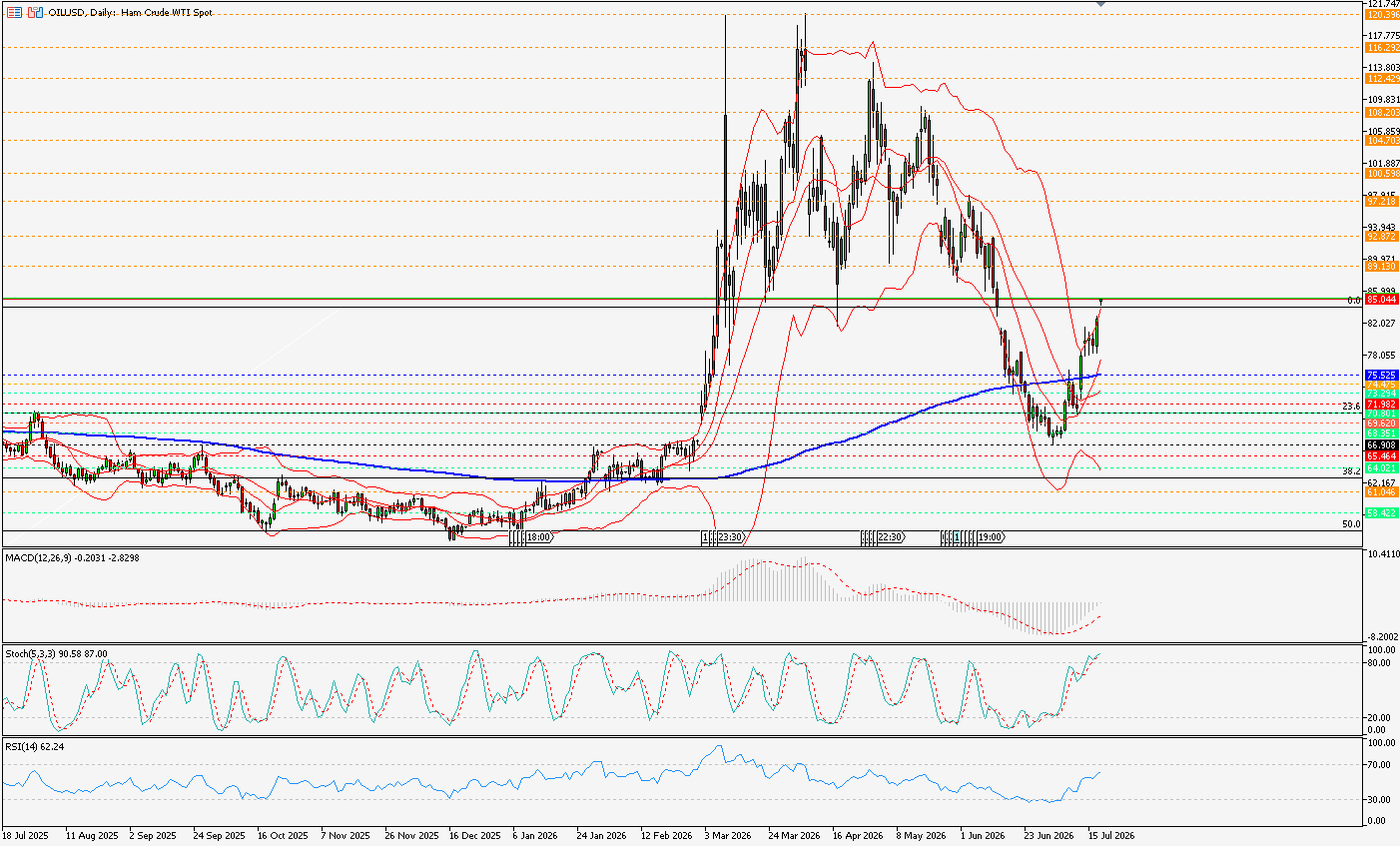Click the 120.396 orange price level label

point(1382,15)
